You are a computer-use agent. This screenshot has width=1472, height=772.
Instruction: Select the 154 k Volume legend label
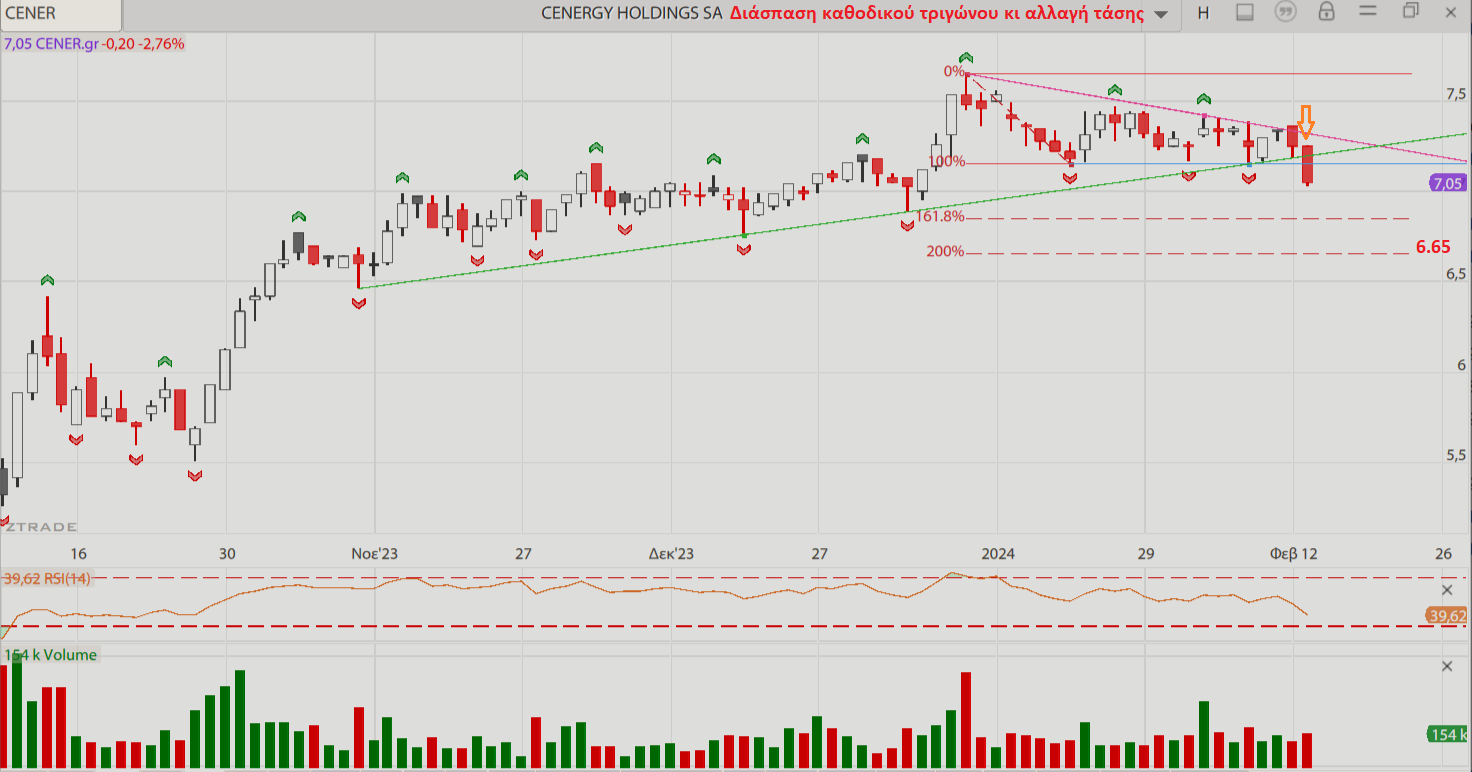pyautogui.click(x=51, y=655)
